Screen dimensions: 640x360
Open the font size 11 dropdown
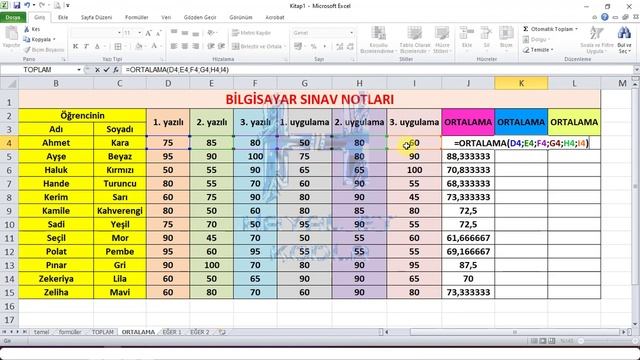[x=139, y=33]
